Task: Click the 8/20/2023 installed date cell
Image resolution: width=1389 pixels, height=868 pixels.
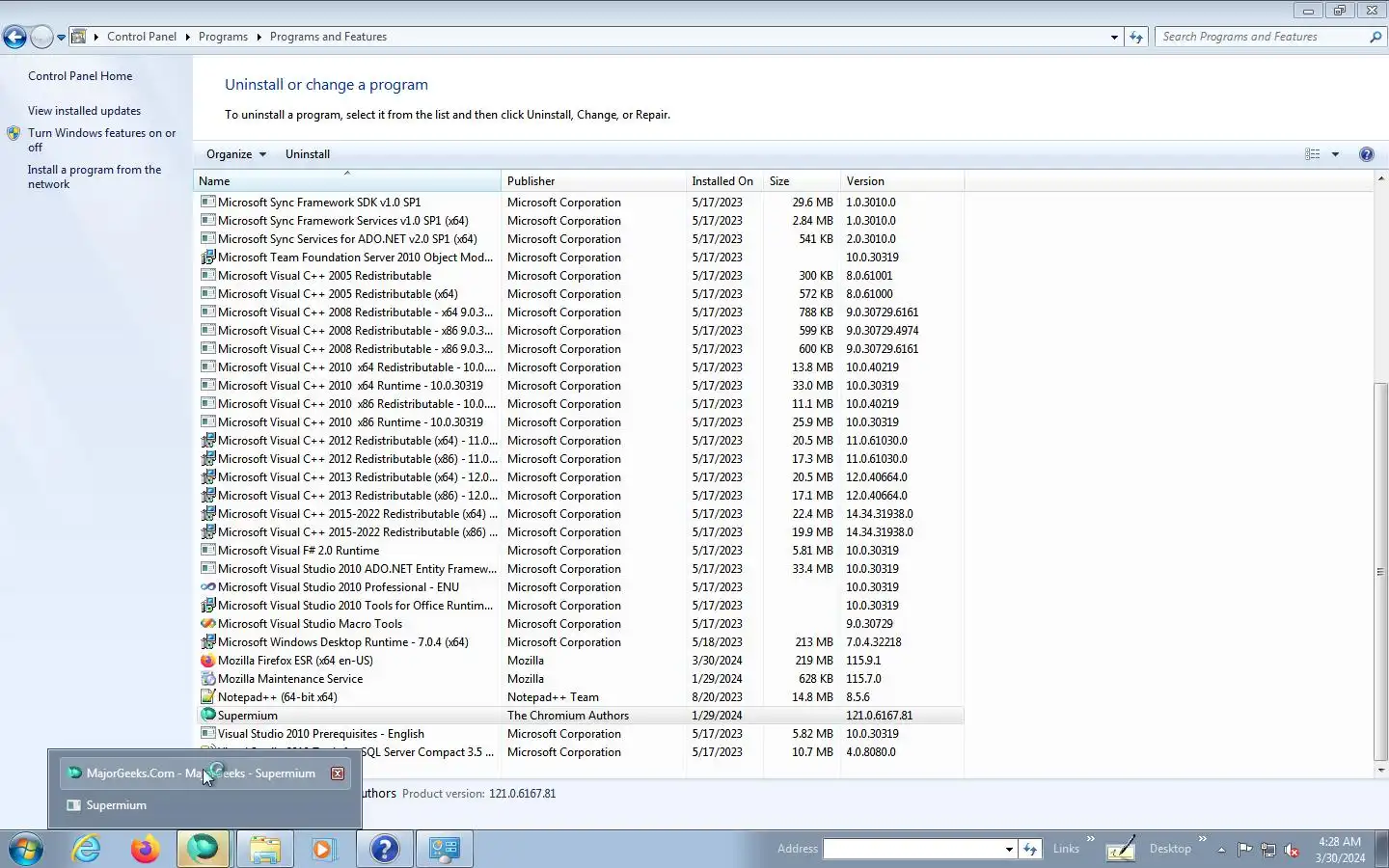Action: click(x=717, y=697)
